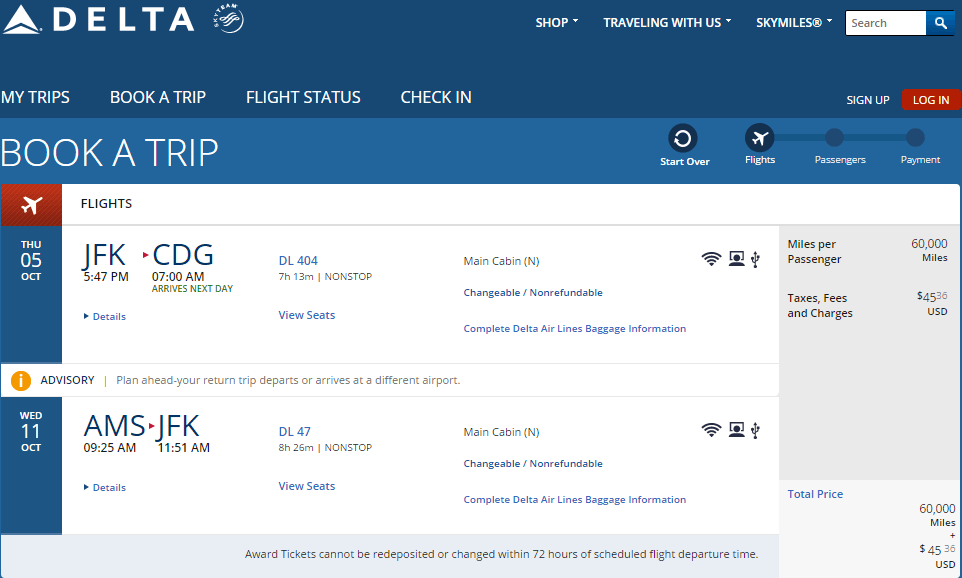
Task: Expand Details for the AMS to JFK flight
Action: pos(105,488)
